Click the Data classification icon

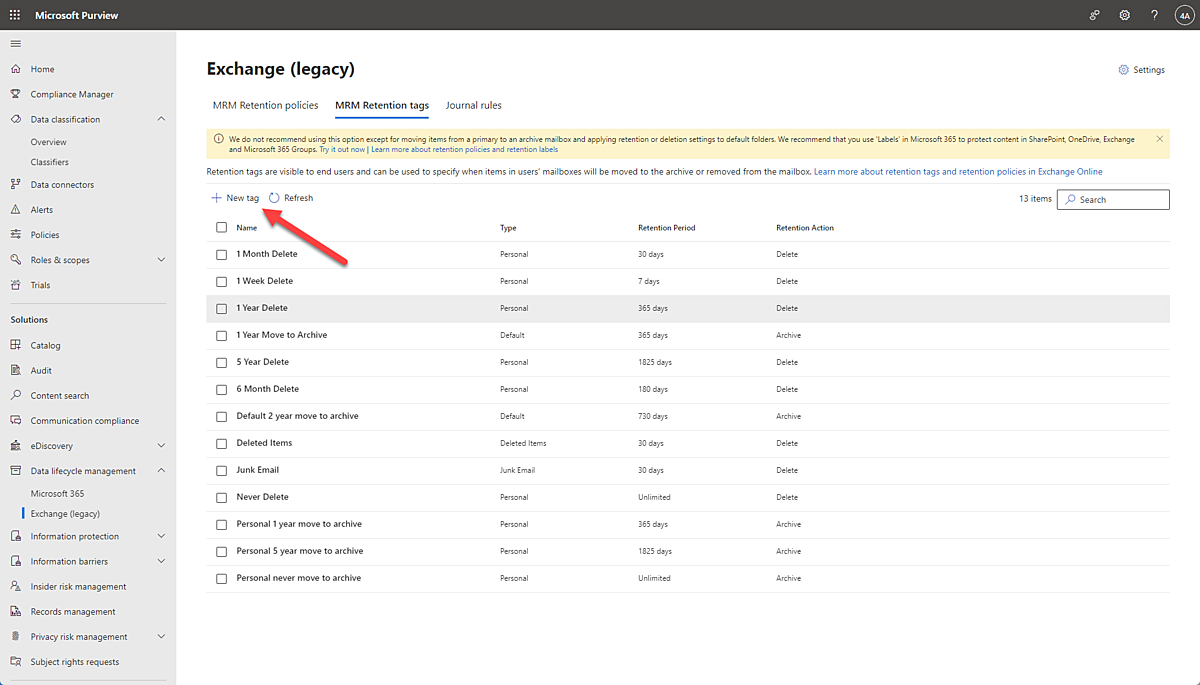[x=15, y=119]
